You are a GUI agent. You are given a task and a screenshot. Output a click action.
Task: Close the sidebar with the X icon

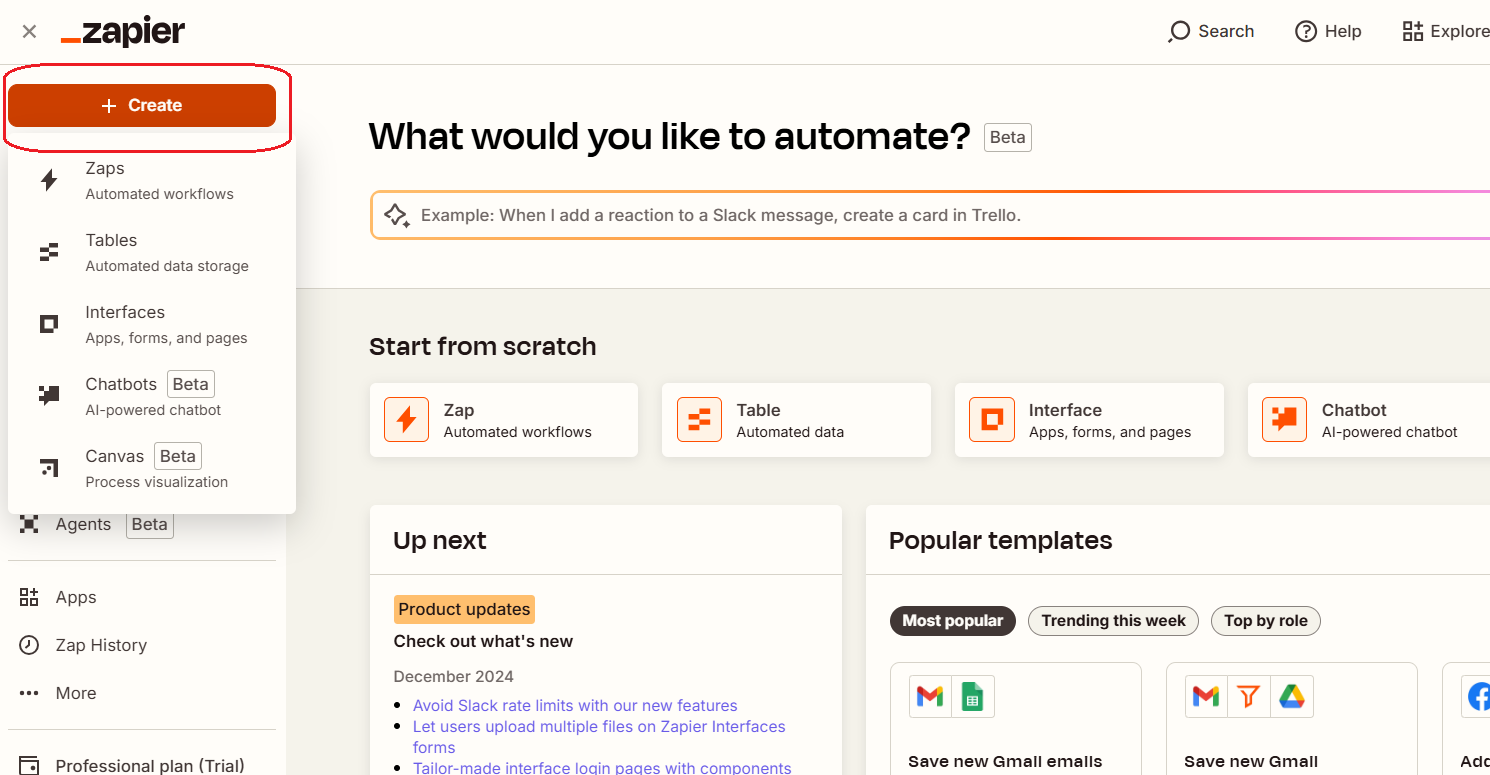click(x=29, y=31)
